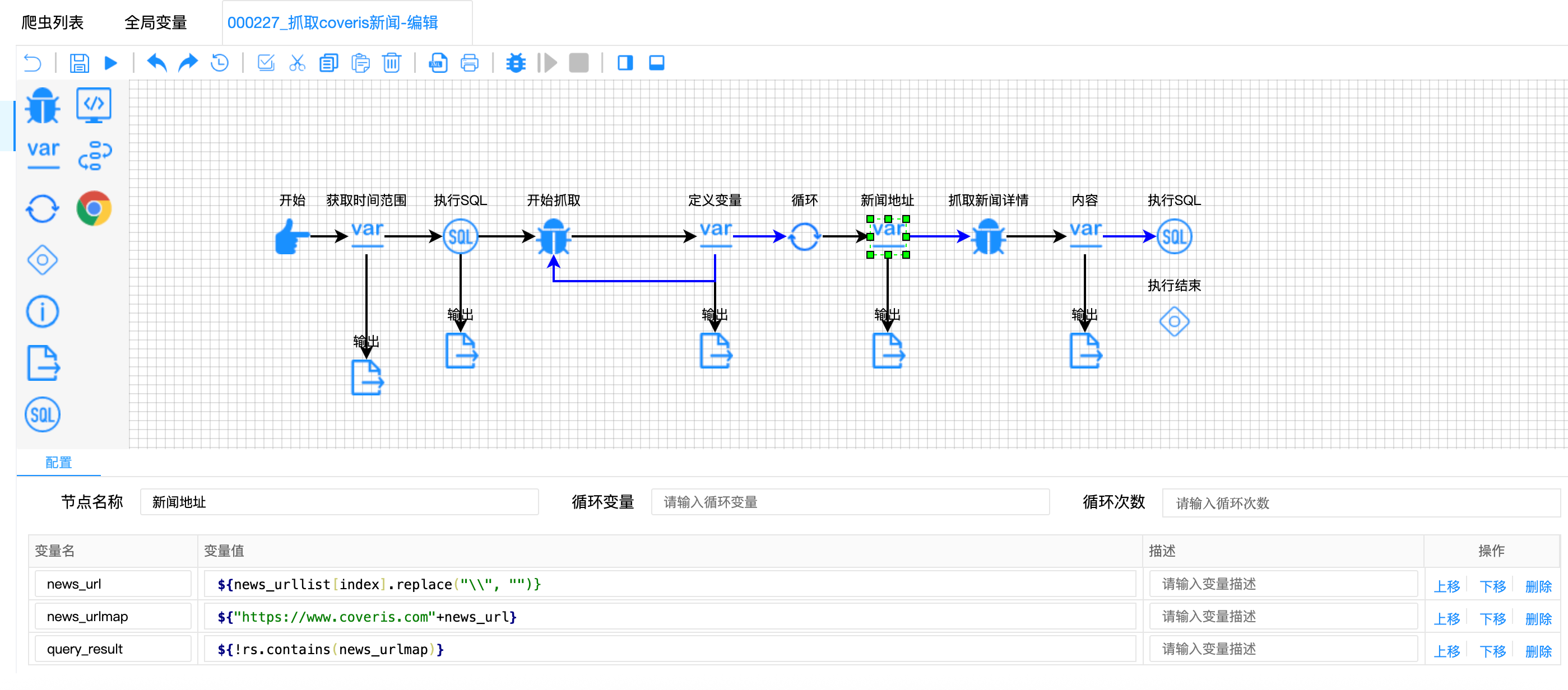Click the 循环变量 input field
This screenshot has width=1568, height=690.
click(x=850, y=502)
